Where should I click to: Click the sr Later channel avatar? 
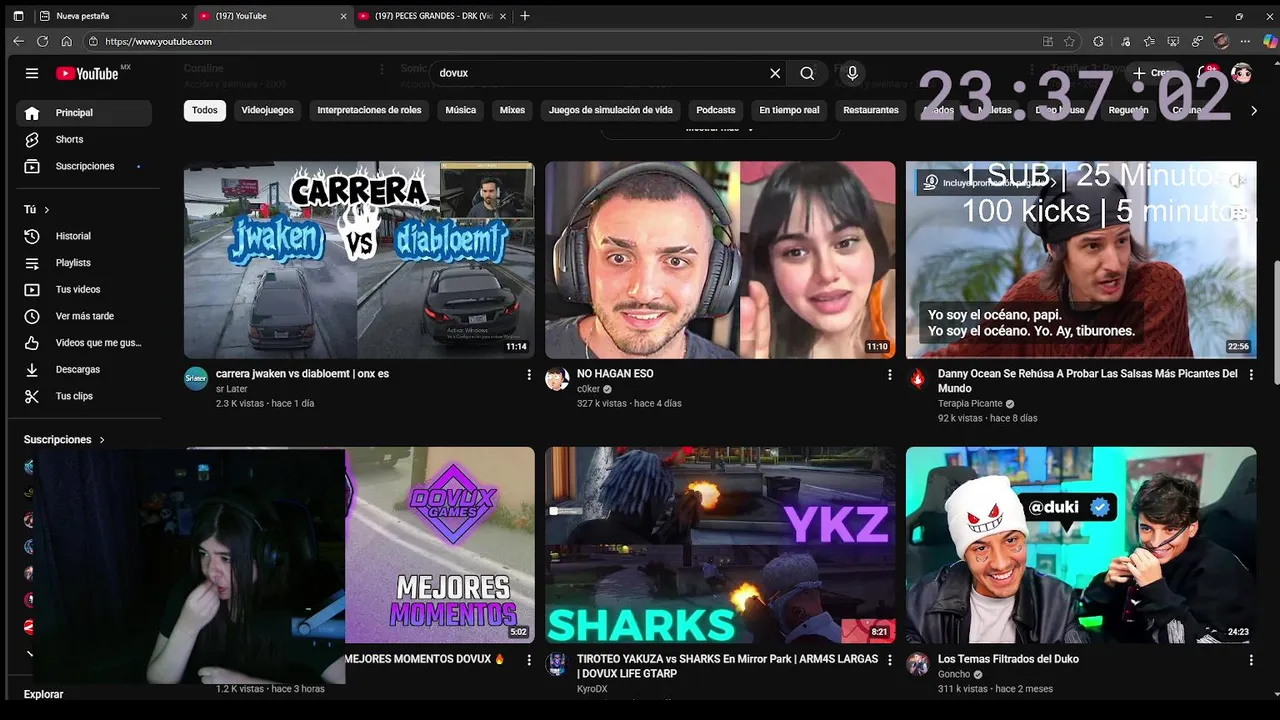196,379
